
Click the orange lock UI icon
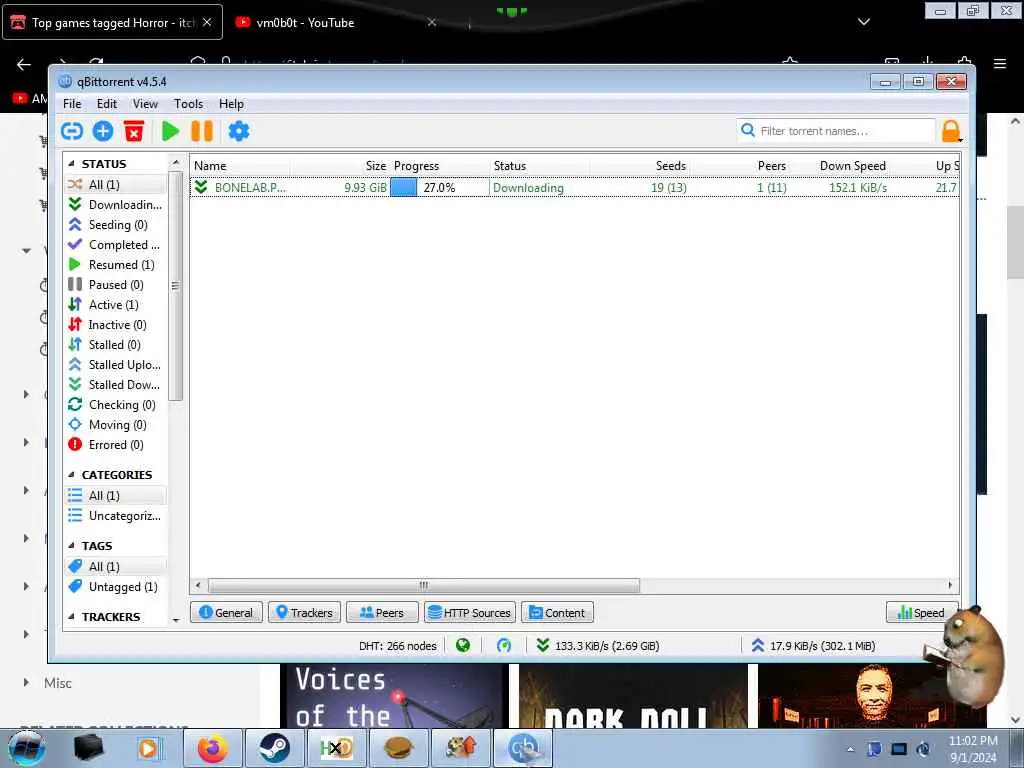(x=951, y=131)
